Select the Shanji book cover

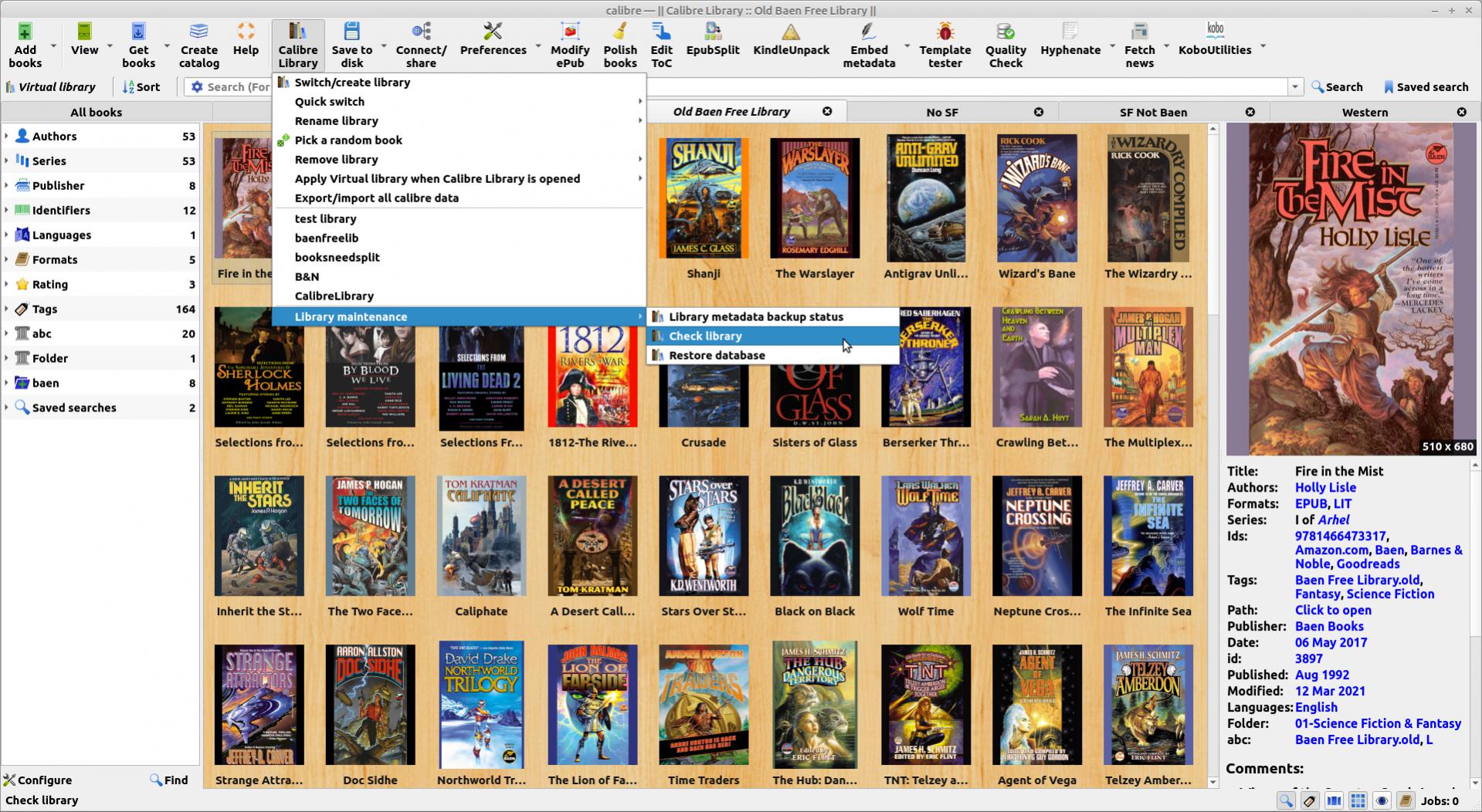coord(704,198)
